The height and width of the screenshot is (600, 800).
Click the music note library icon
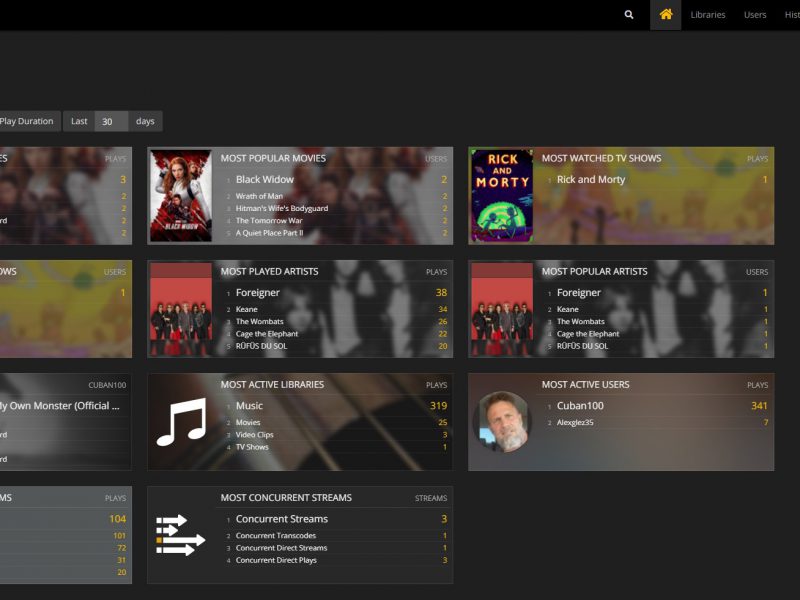tap(181, 422)
